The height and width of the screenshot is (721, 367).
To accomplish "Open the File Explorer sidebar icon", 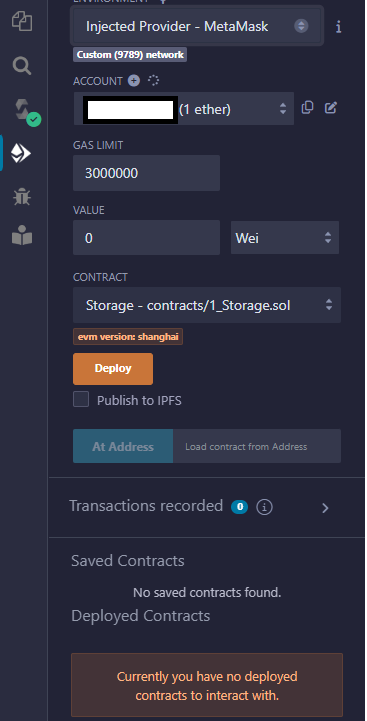I will 22,22.
